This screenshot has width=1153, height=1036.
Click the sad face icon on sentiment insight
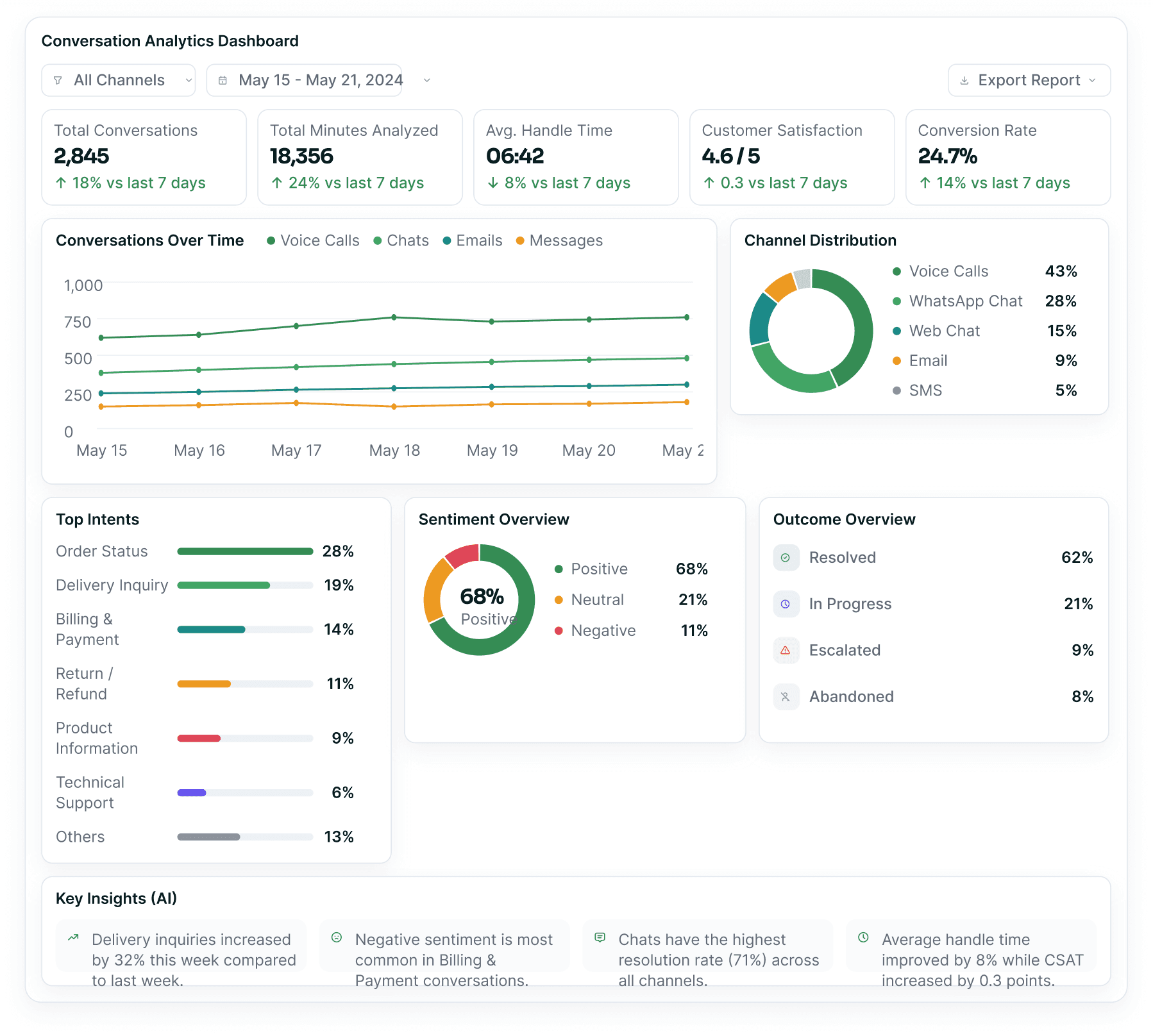click(x=337, y=937)
